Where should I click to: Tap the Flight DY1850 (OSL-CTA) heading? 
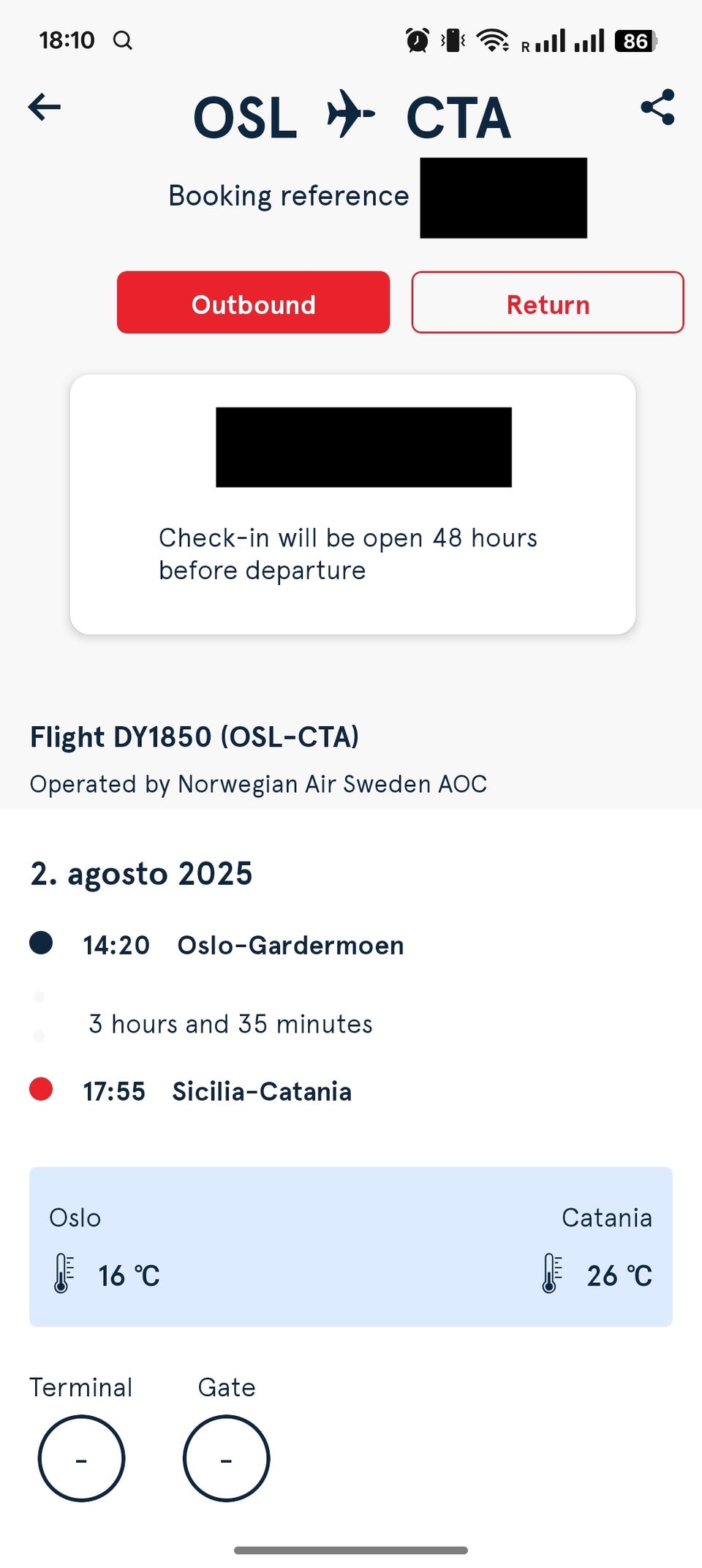tap(195, 737)
